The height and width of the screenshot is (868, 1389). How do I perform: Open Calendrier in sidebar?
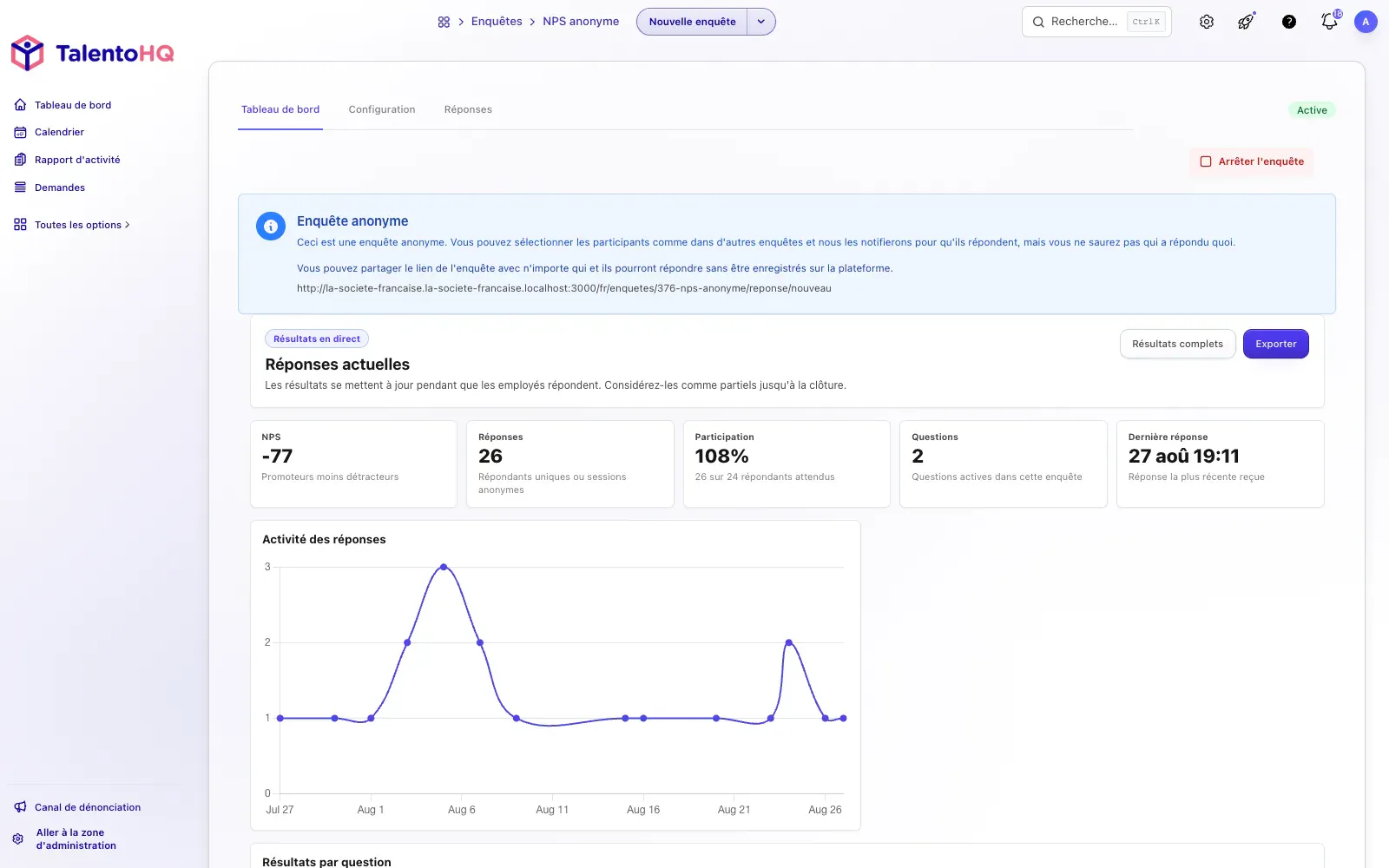59,133
